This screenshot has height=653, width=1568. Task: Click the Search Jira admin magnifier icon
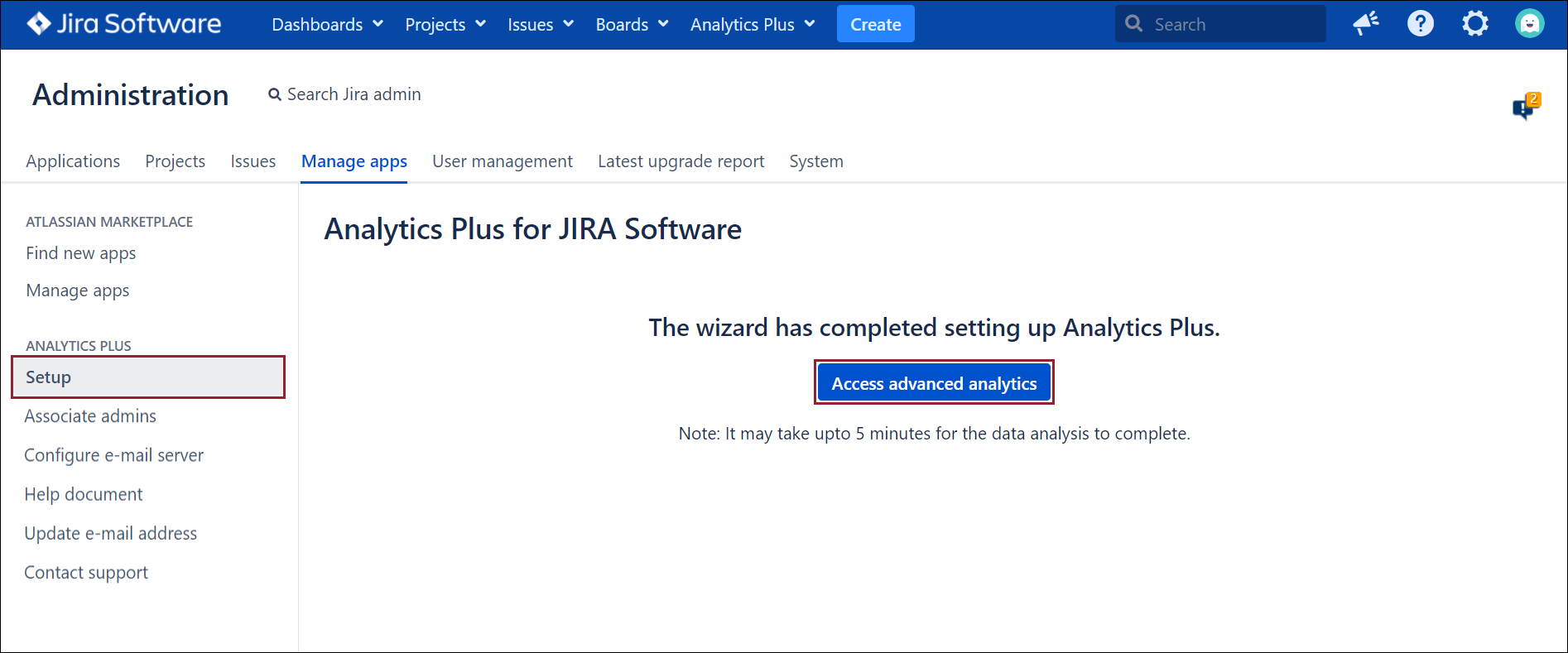click(275, 95)
